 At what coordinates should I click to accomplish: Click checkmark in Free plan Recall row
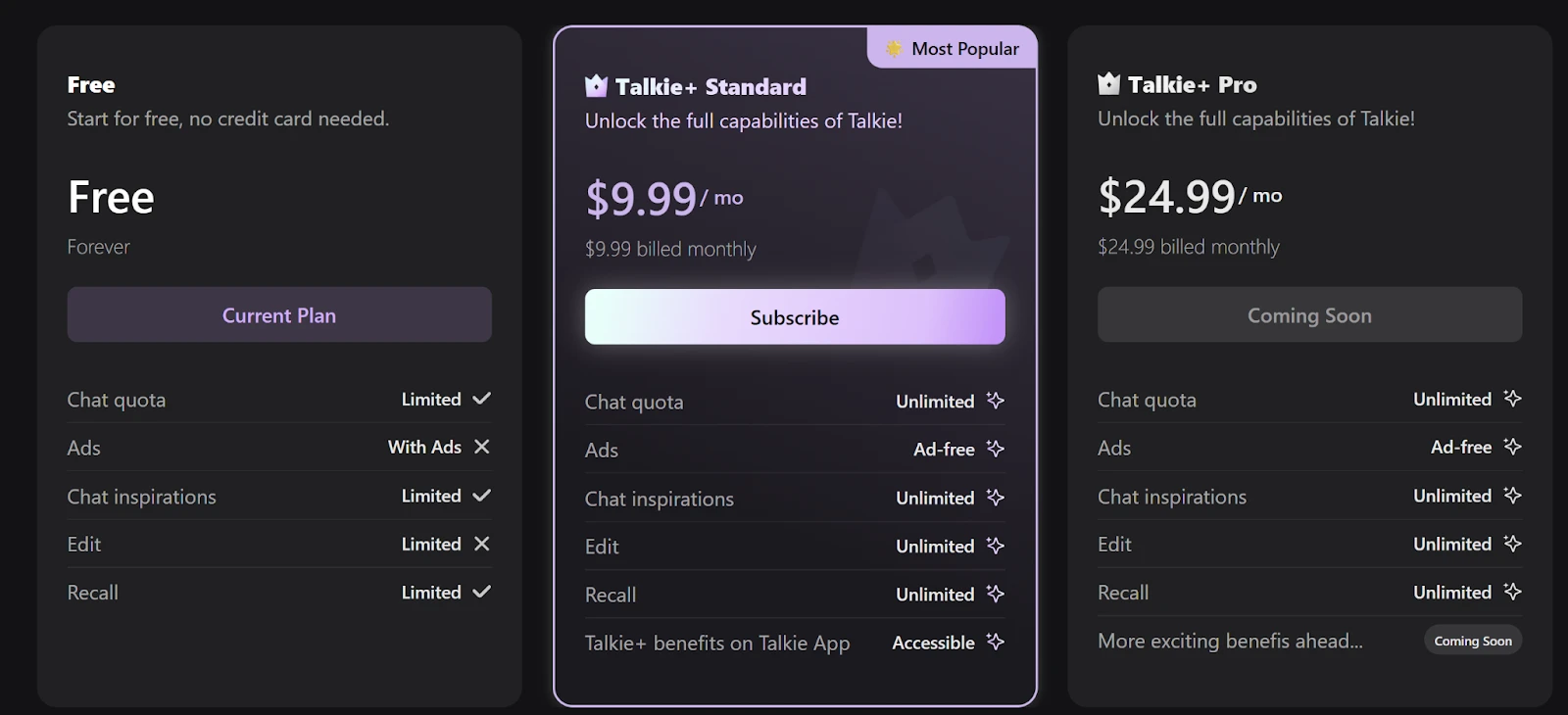tap(481, 592)
